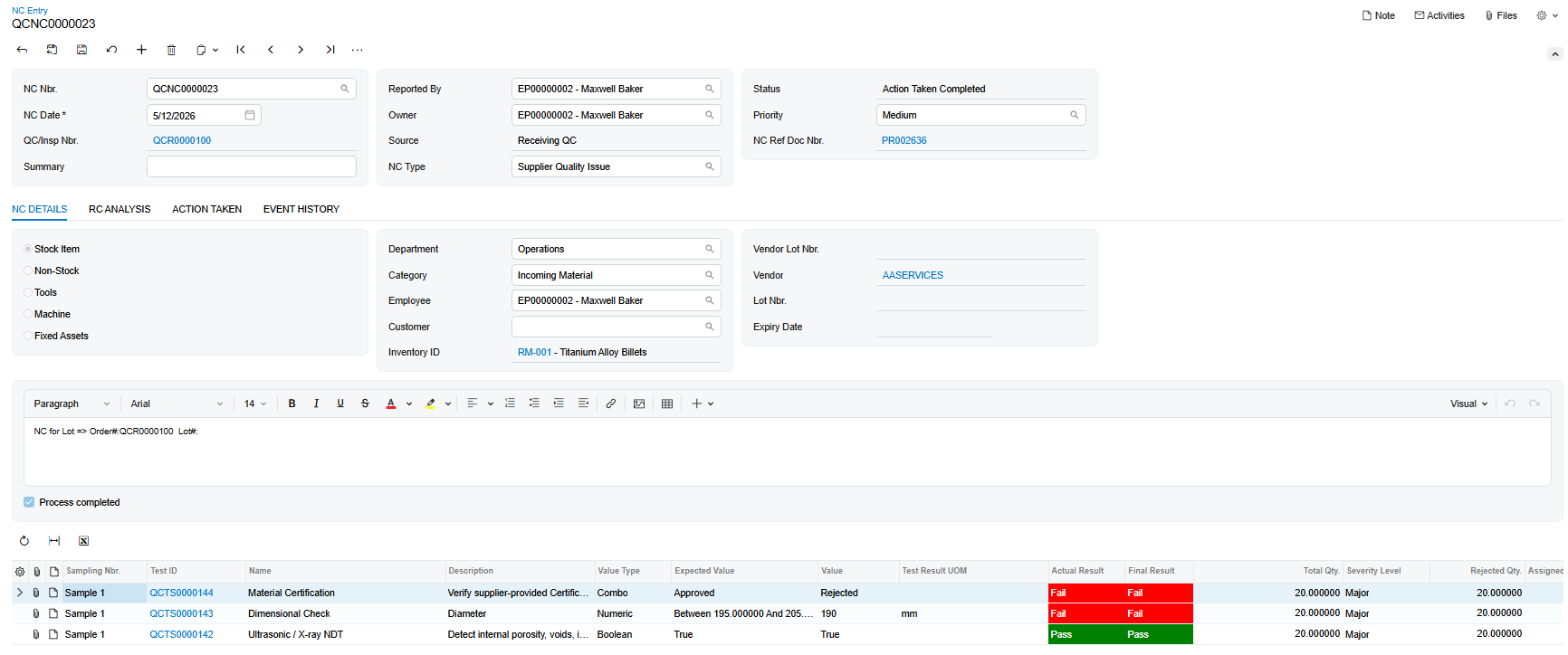1568x655 pixels.
Task: Select the Tools radio button
Action: click(28, 292)
